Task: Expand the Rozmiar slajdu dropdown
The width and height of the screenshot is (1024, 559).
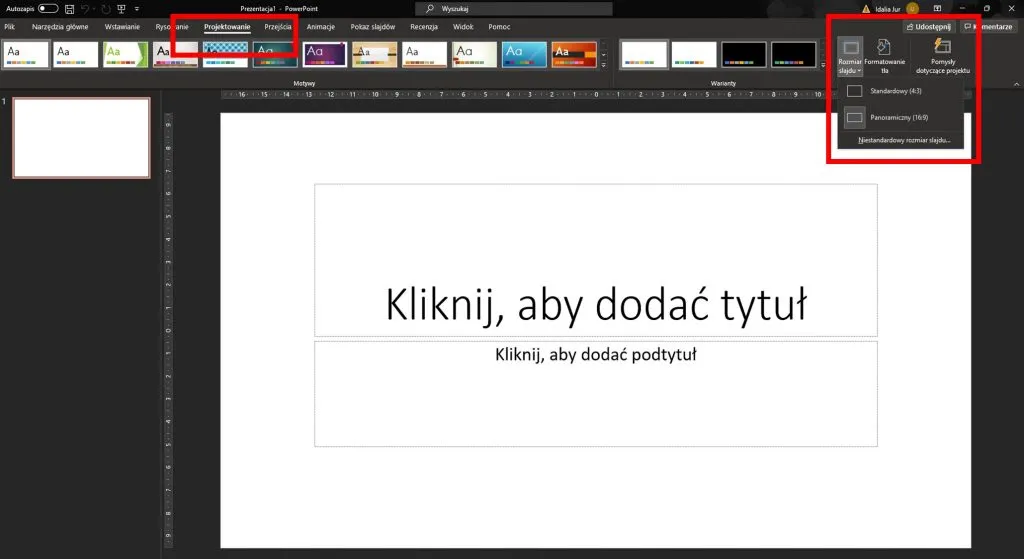Action: [850, 56]
